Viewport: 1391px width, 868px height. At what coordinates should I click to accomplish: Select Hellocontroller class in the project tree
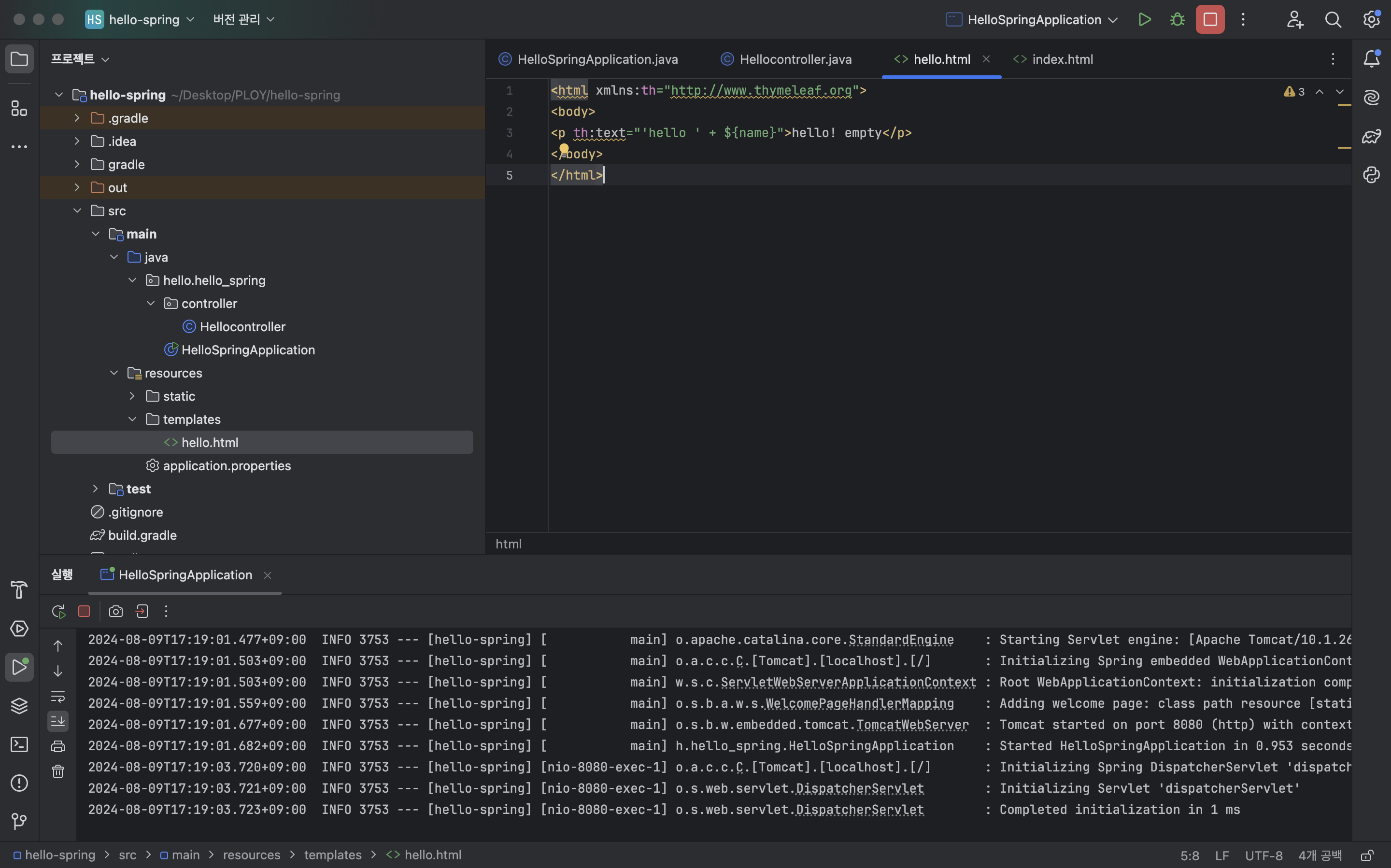242,327
